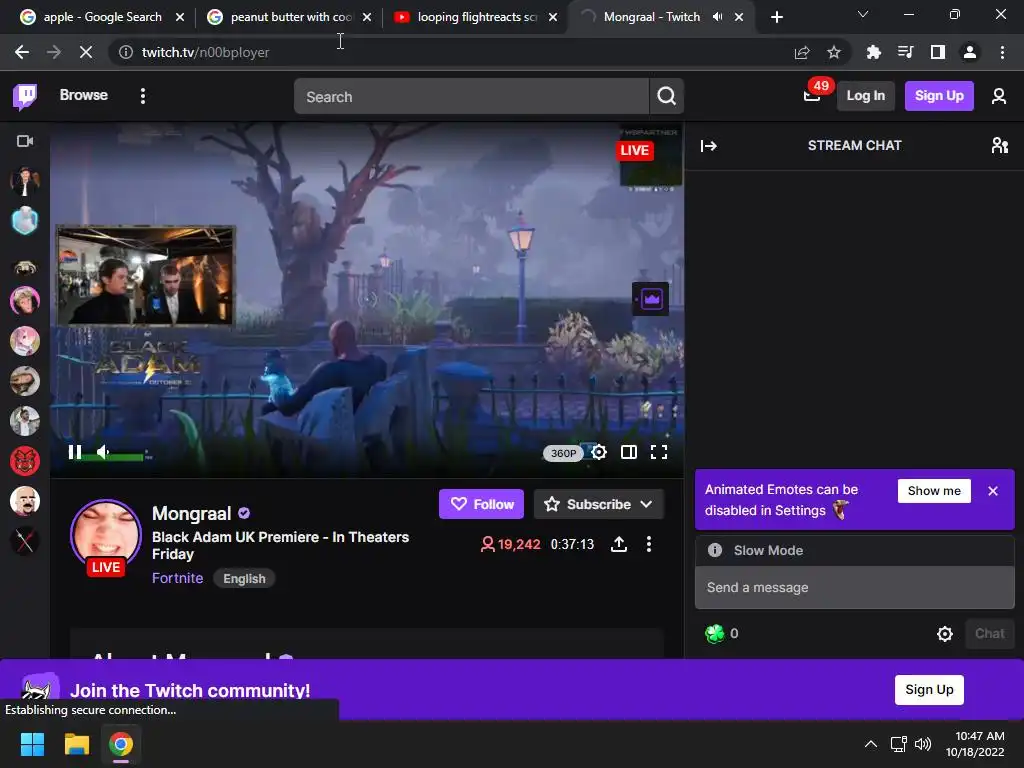Click the Mongraal channel name
Viewport: 1024px width, 768px height.
(x=191, y=513)
